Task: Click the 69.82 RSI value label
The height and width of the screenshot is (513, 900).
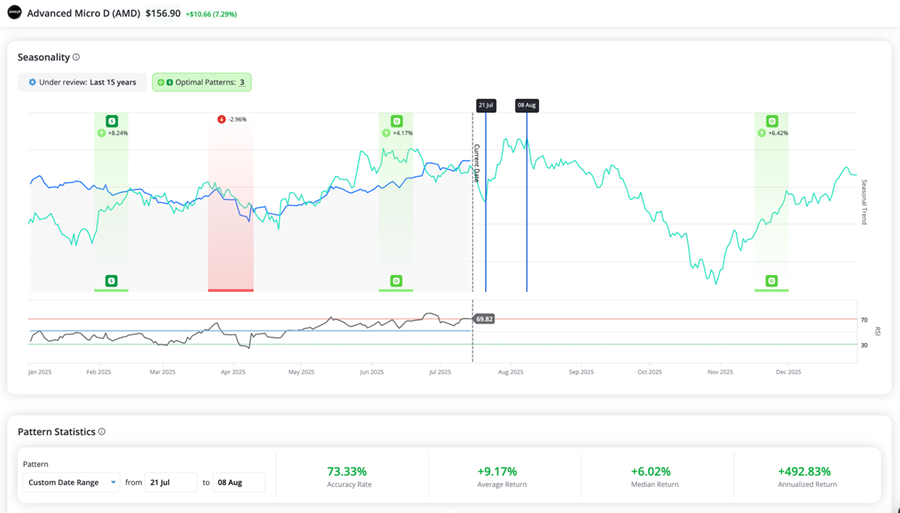Action: tap(484, 319)
